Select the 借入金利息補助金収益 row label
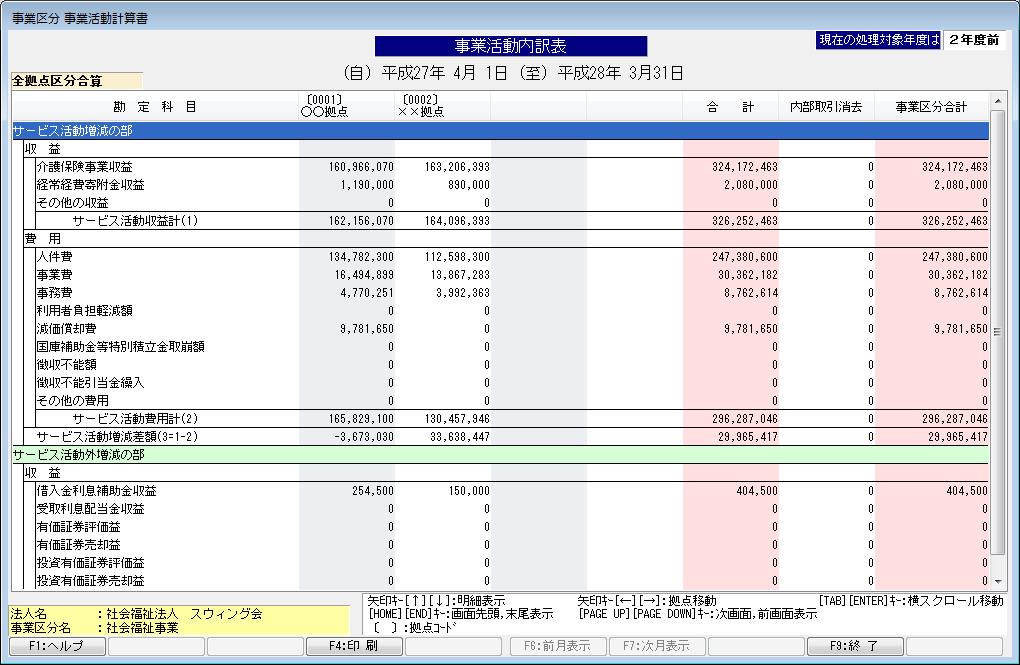This screenshot has width=1020, height=665. 96,491
